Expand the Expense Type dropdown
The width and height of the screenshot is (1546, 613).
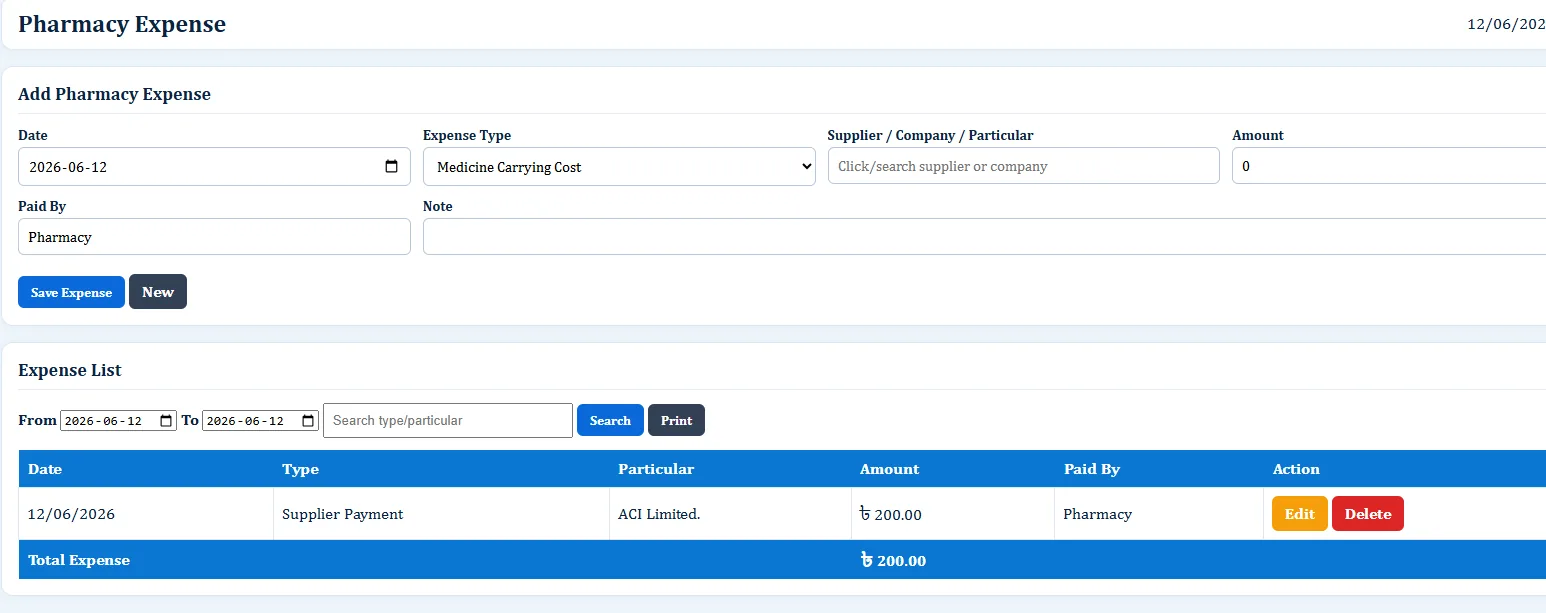point(619,167)
